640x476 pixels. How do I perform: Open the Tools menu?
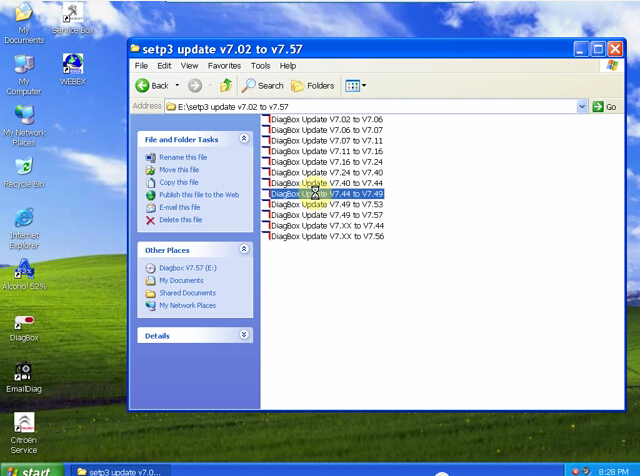260,66
